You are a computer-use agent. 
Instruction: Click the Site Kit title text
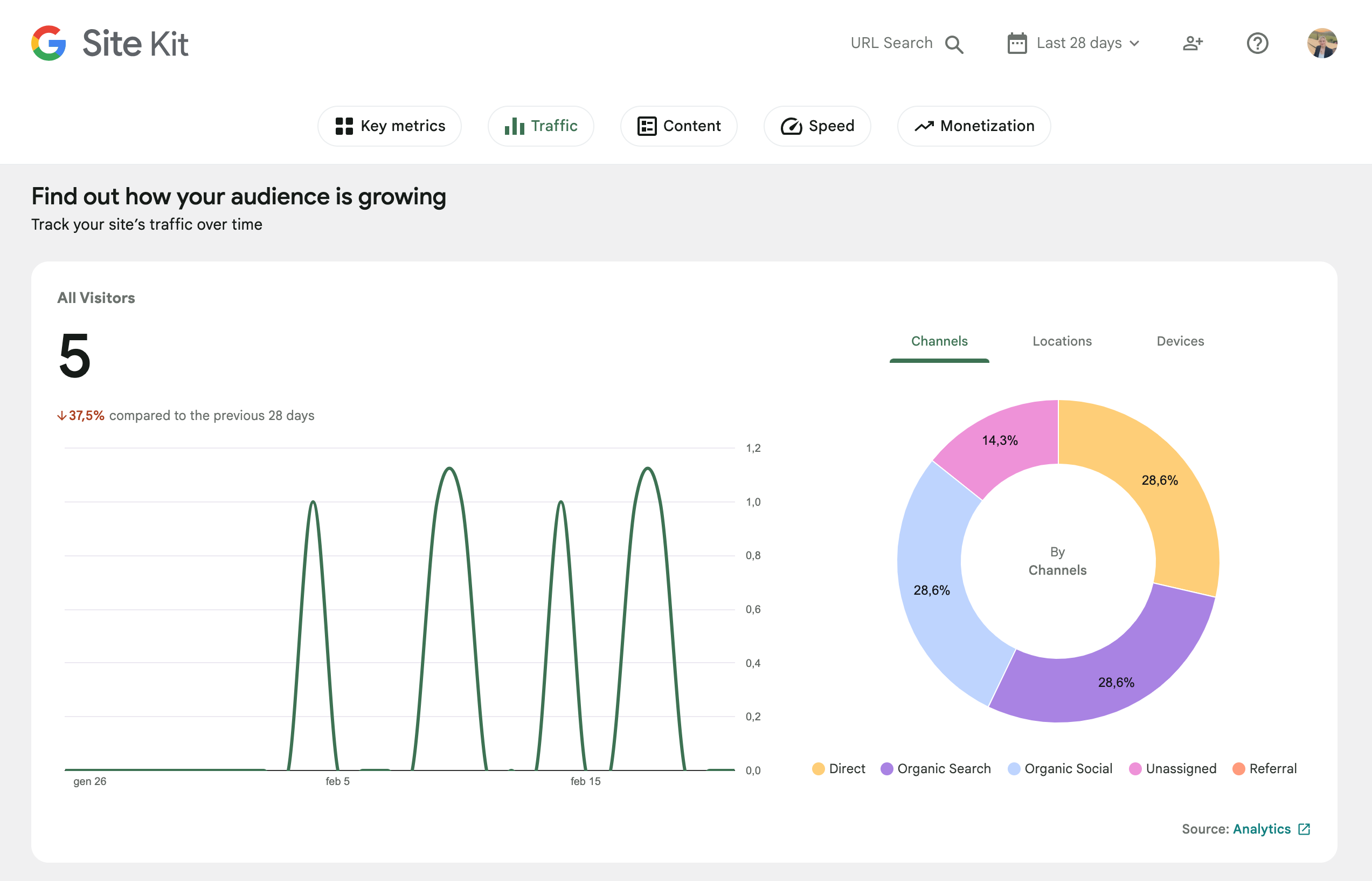point(135,44)
